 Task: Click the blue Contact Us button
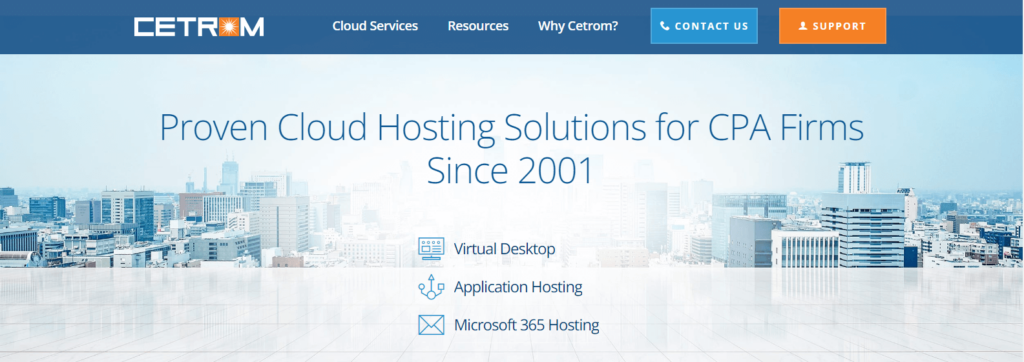704,26
